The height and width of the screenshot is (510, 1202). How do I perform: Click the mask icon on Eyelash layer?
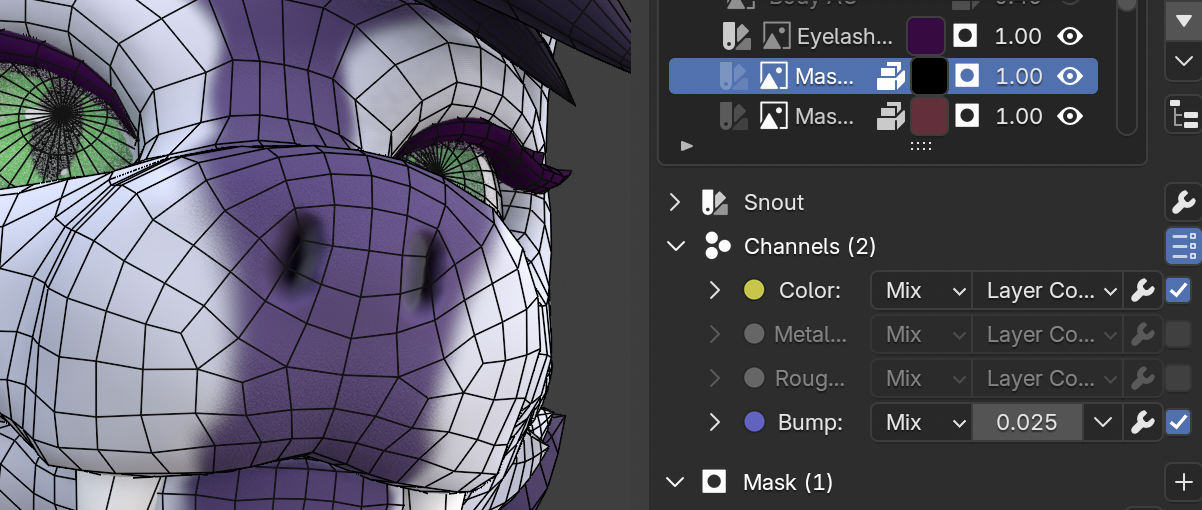(x=966, y=37)
